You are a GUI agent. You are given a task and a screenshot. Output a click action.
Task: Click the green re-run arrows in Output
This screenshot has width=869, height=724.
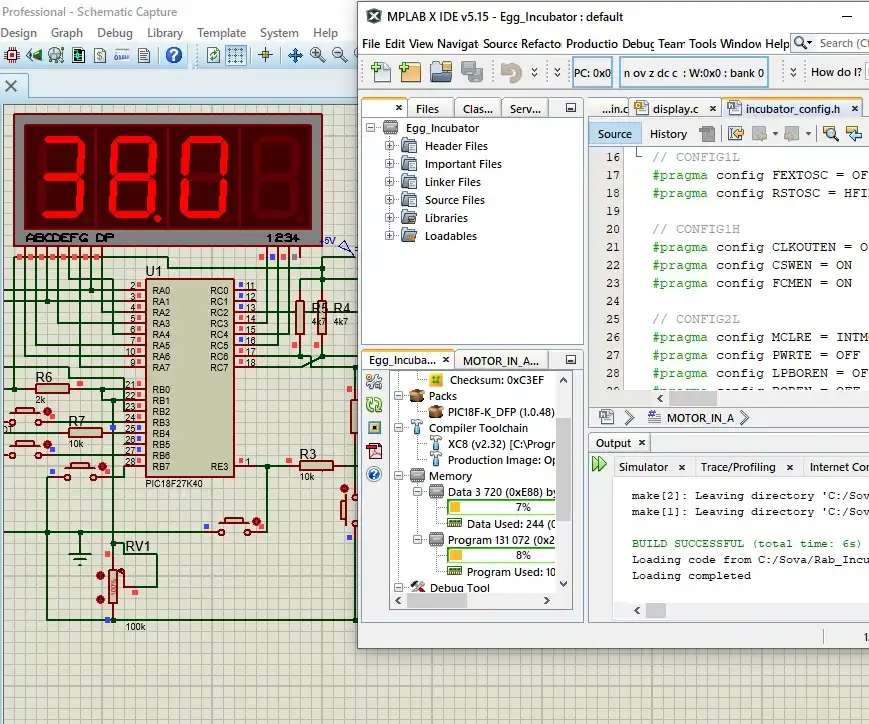click(x=599, y=464)
